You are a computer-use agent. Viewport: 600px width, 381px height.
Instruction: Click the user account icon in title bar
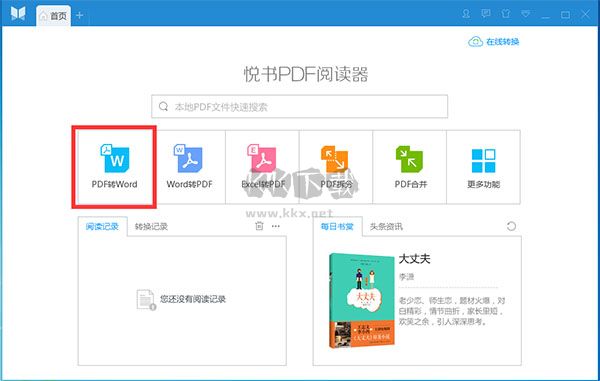(x=466, y=14)
